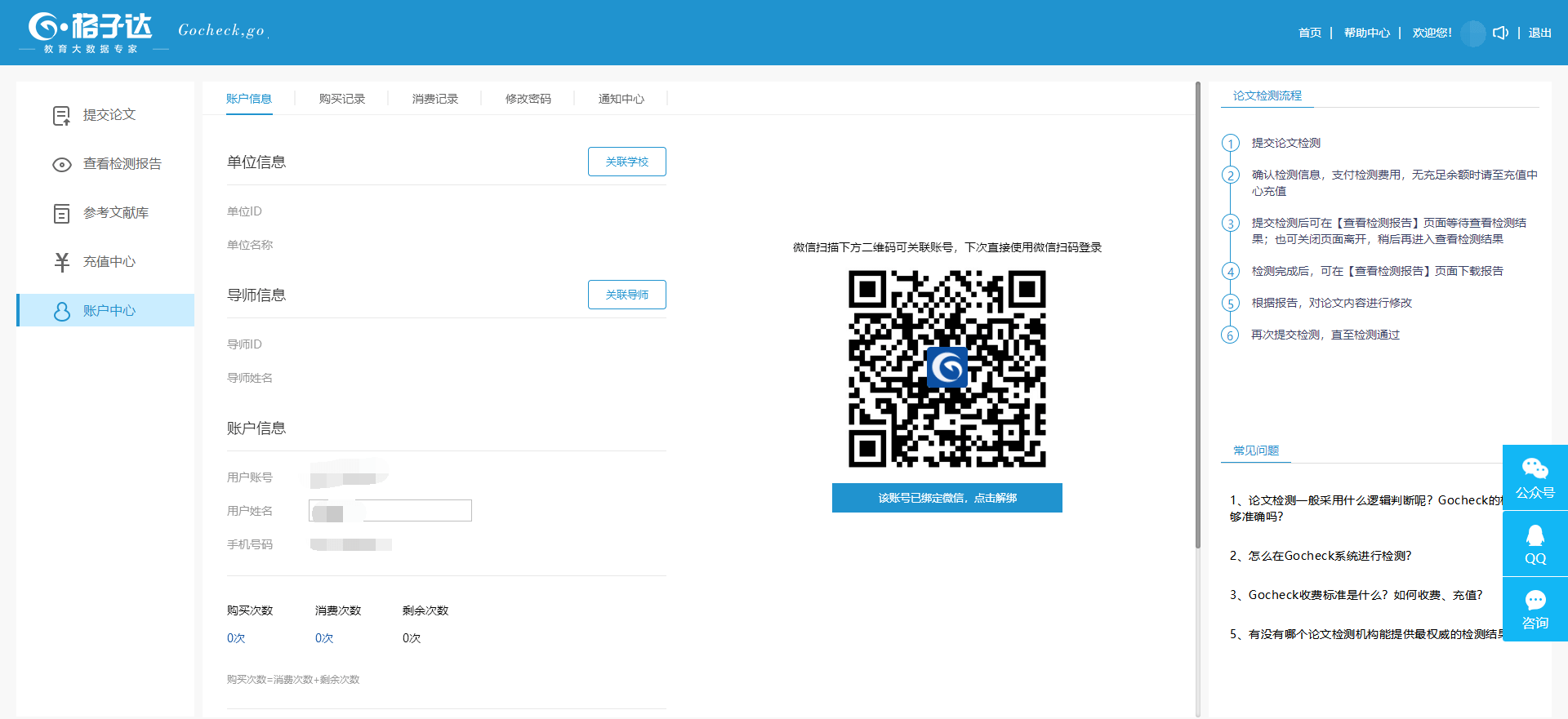Click step 1 circle in detection flow
1568x719 pixels.
tap(1231, 144)
